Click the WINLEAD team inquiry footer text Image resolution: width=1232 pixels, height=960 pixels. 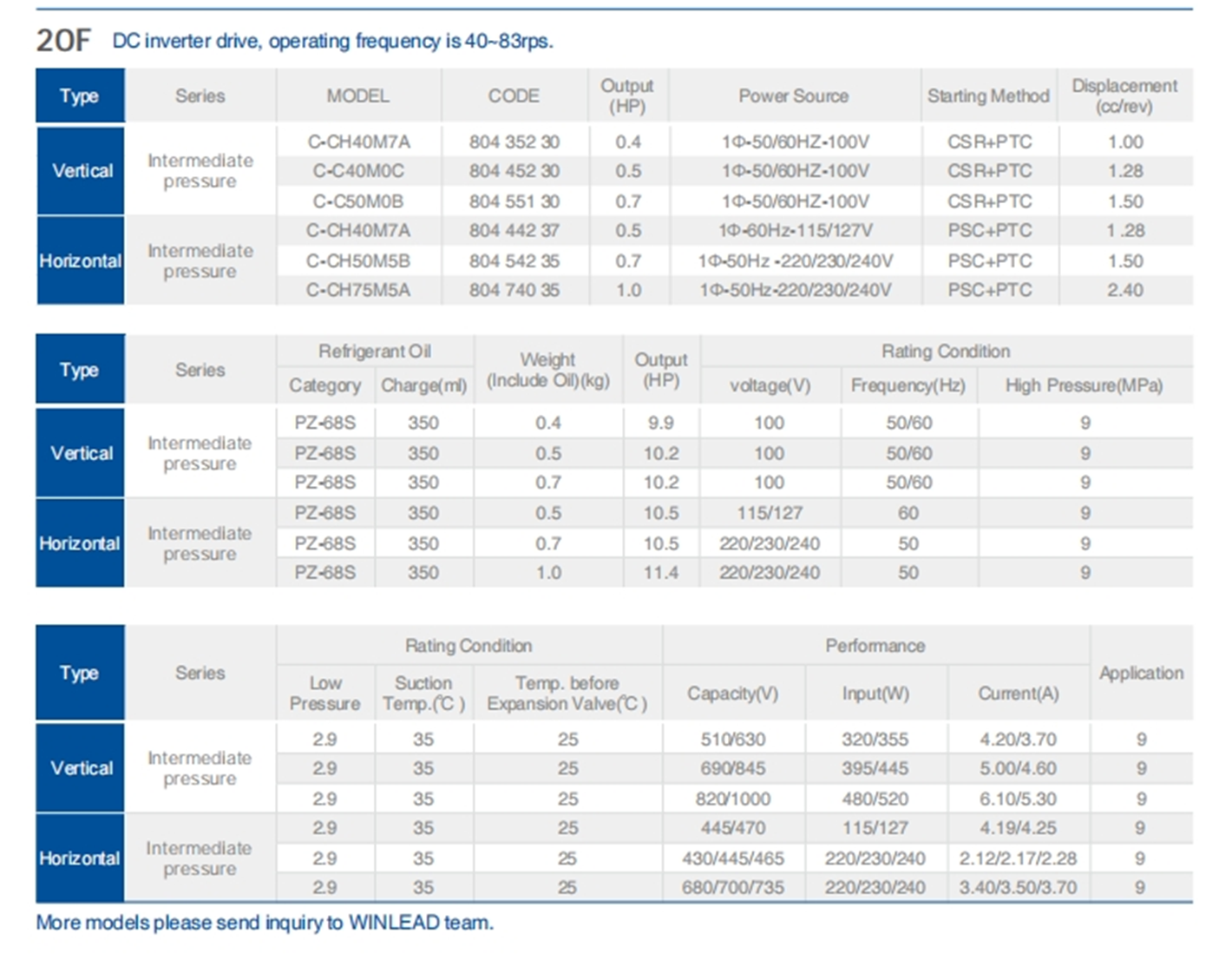(265, 922)
